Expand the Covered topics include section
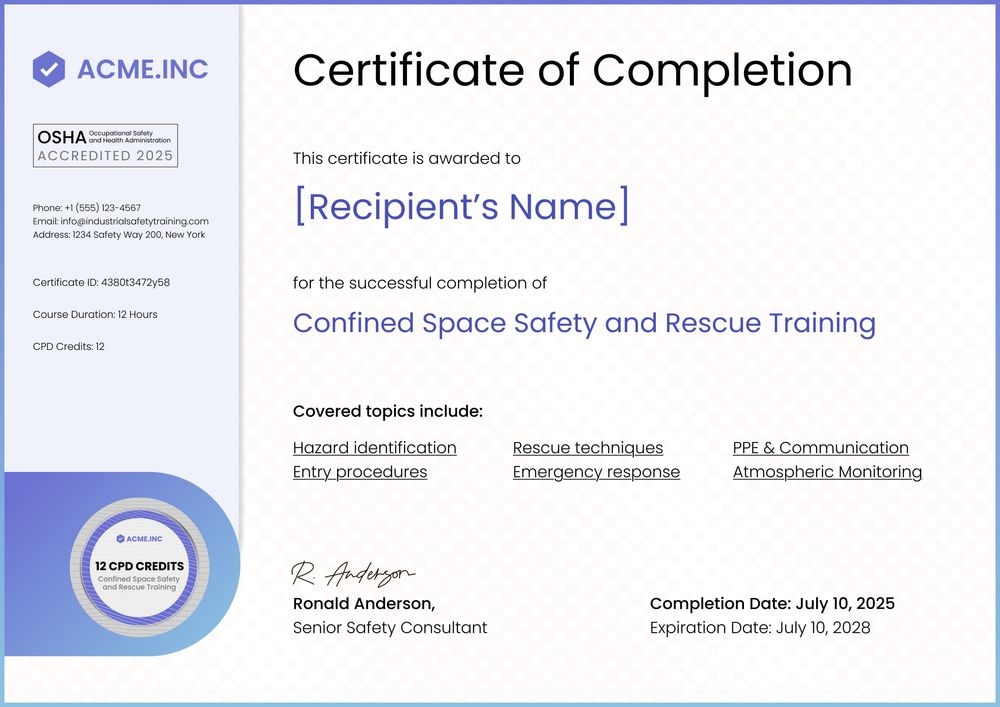Image resolution: width=1000 pixels, height=707 pixels. click(x=387, y=411)
